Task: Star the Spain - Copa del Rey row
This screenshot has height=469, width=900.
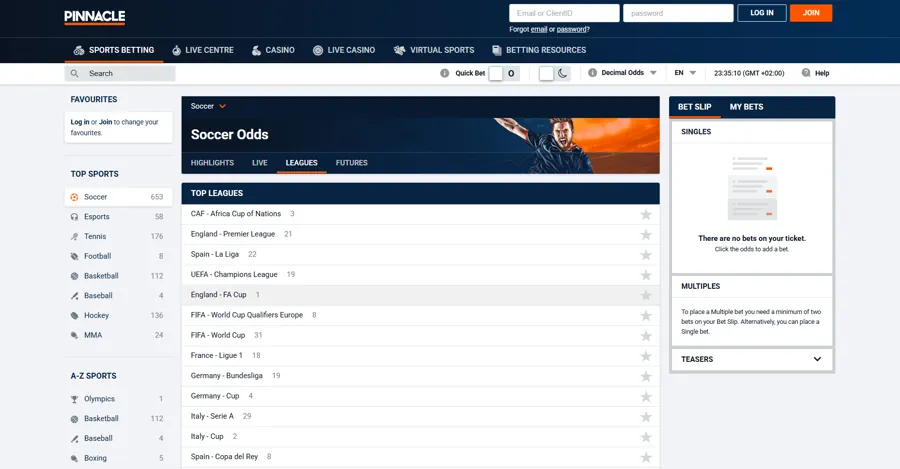Action: [646, 458]
